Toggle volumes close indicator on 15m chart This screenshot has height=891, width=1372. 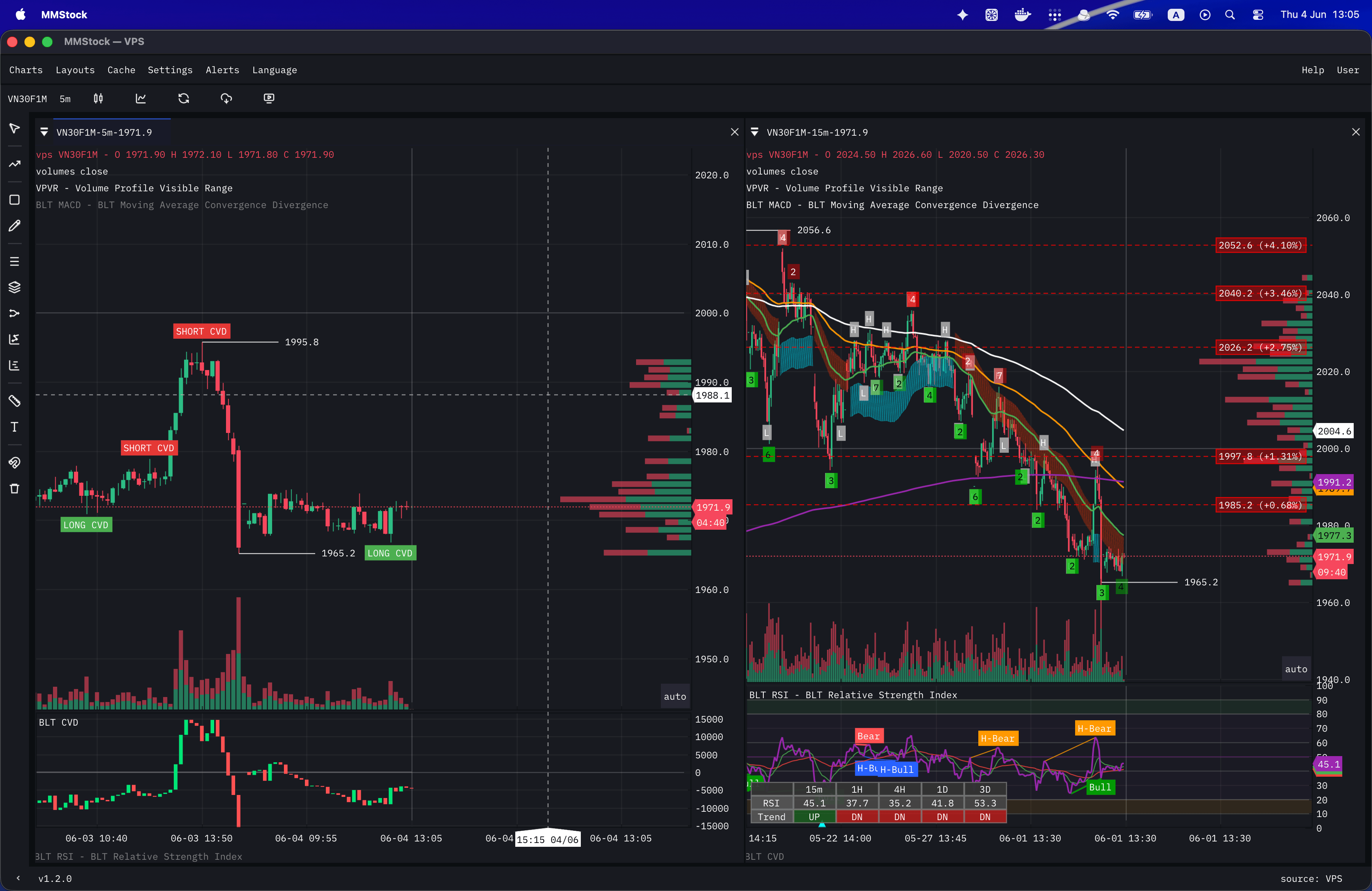click(x=782, y=172)
